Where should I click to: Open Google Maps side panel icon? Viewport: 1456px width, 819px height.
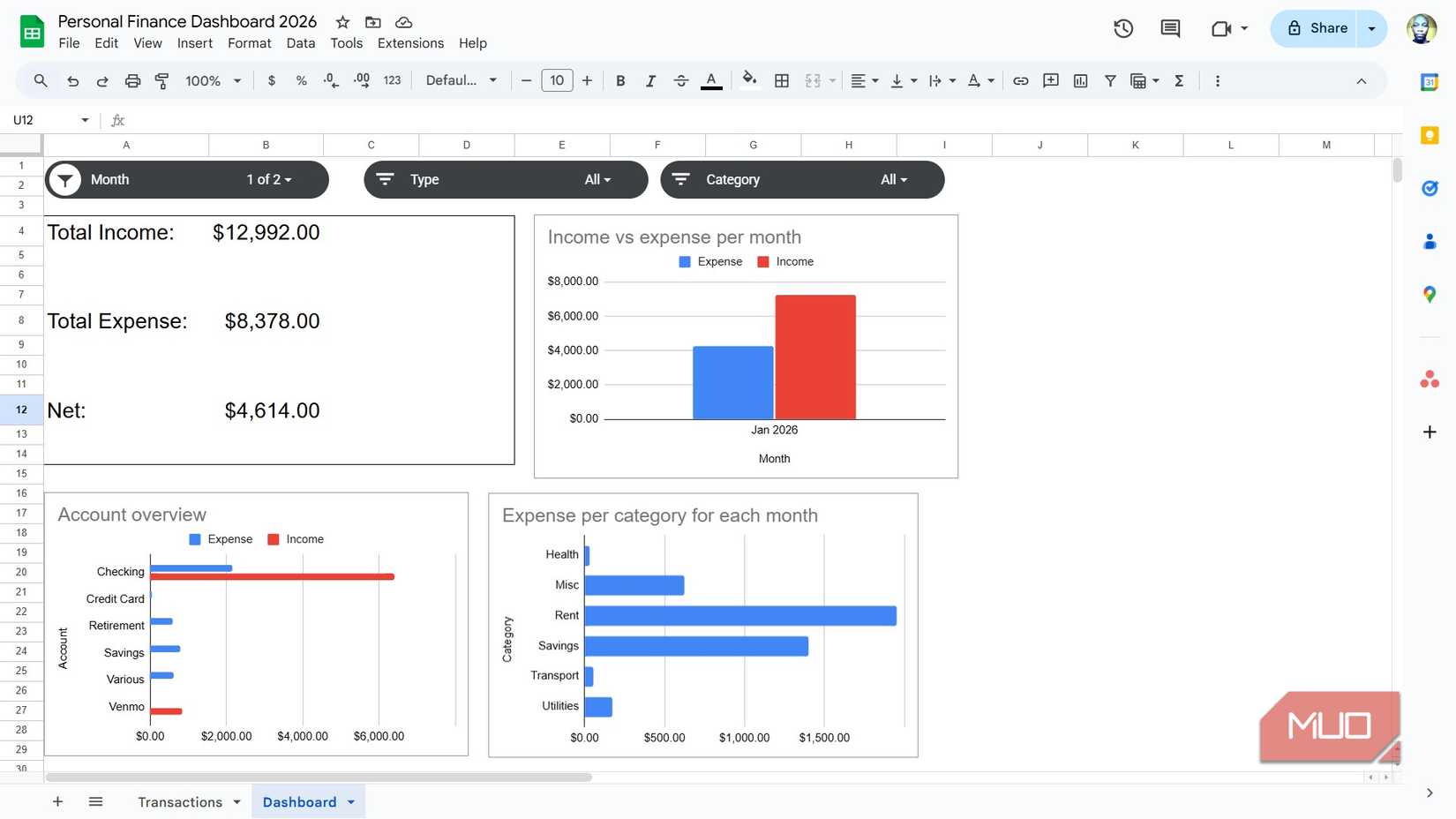(1430, 295)
